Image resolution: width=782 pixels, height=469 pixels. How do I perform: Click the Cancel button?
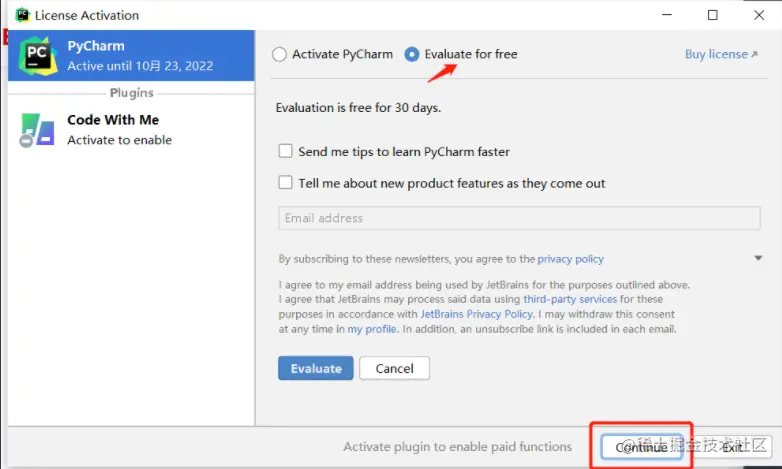[x=394, y=368]
